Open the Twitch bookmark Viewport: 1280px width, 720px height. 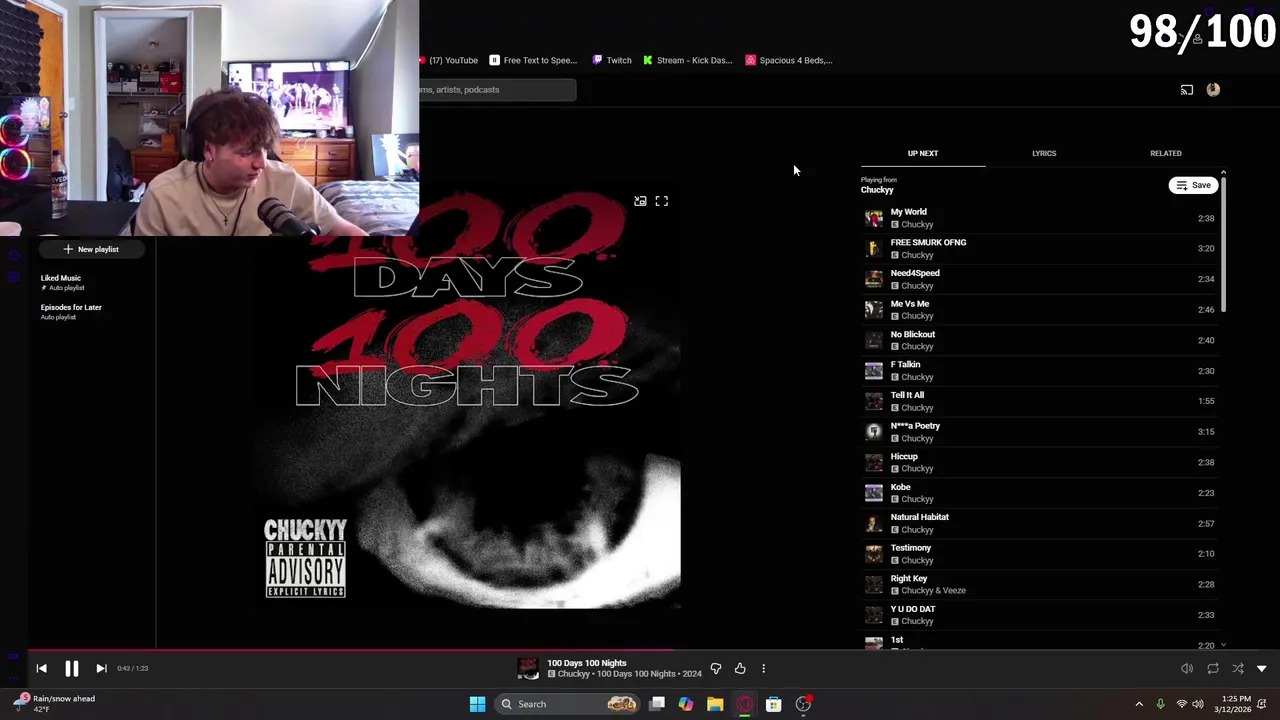pos(612,60)
